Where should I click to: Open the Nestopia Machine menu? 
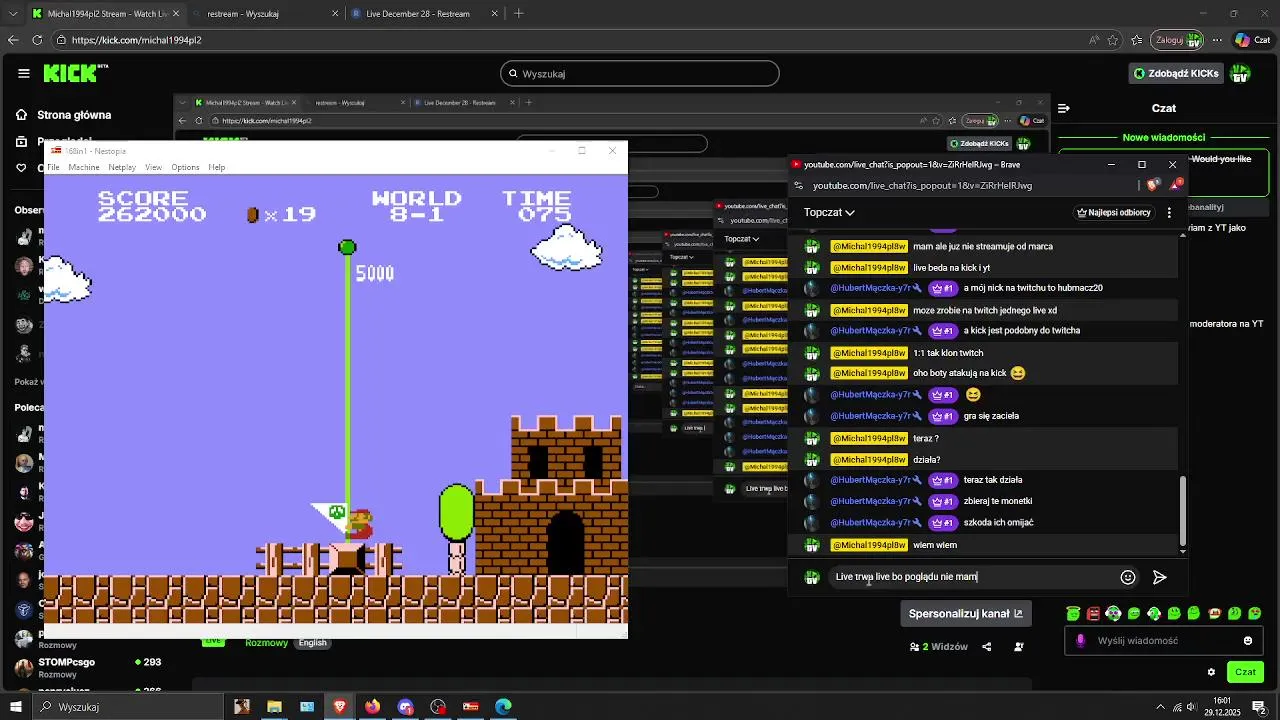click(x=84, y=167)
